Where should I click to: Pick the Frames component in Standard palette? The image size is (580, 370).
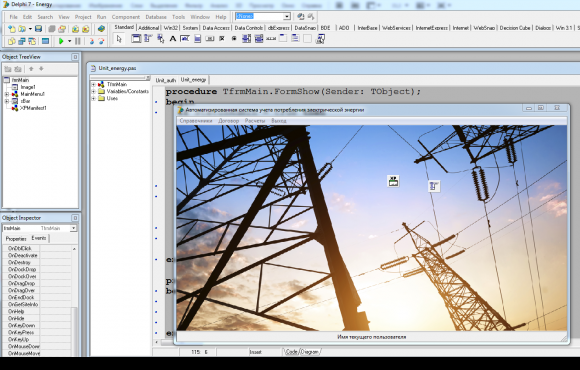click(136, 38)
